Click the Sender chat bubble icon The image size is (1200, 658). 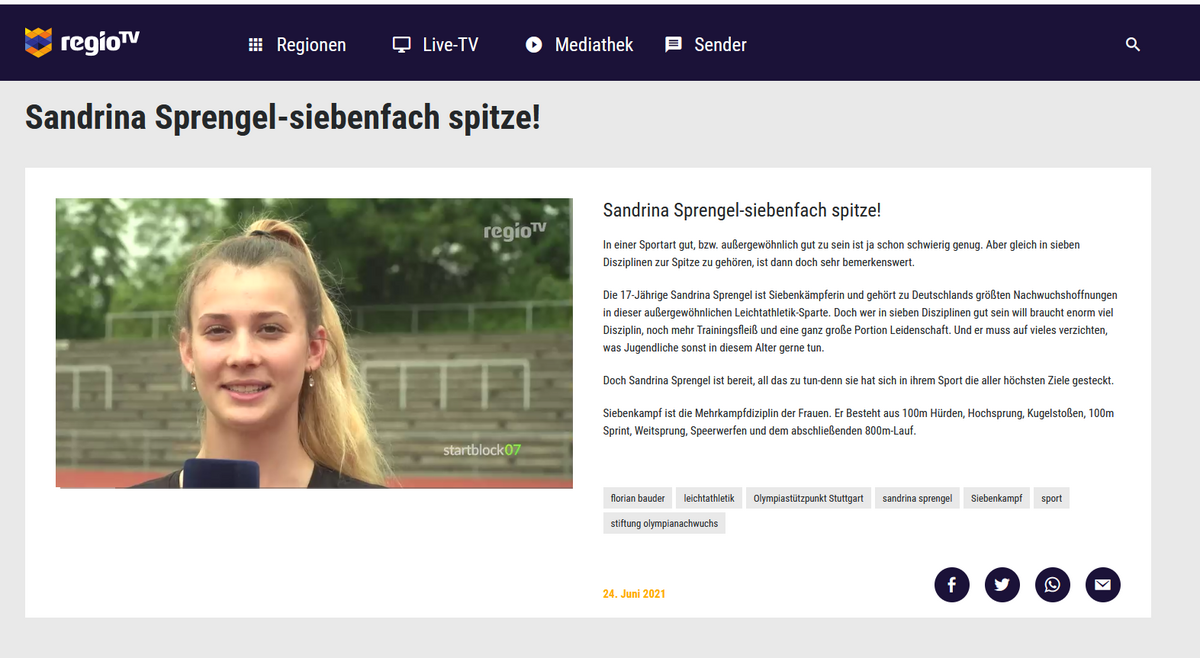coord(674,45)
